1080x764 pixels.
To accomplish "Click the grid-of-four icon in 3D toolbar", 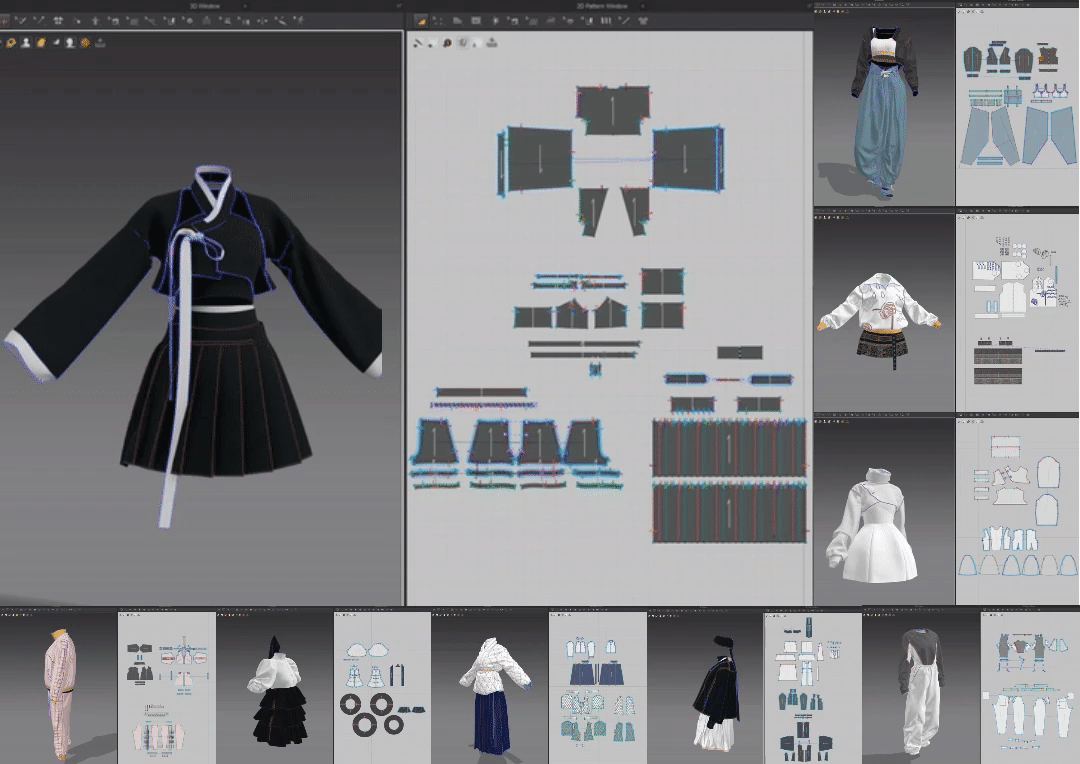I will click(58, 20).
